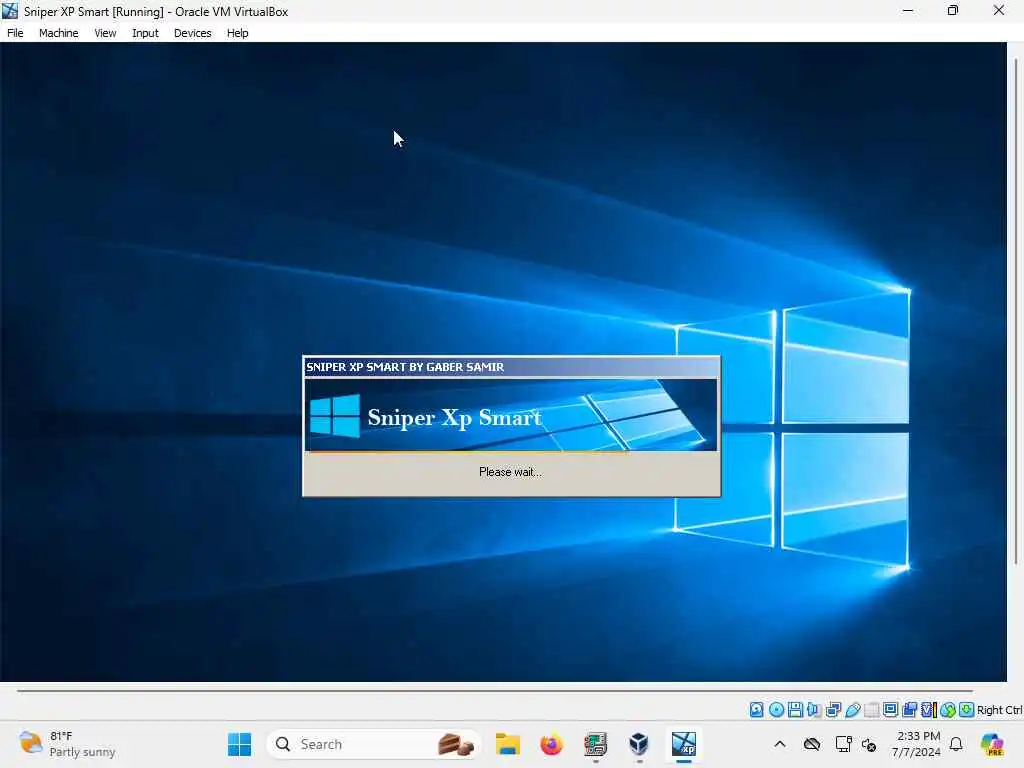Click the VM window horizontal scrollbar
Viewport: 1024px width, 768px height.
pyautogui.click(x=494, y=690)
